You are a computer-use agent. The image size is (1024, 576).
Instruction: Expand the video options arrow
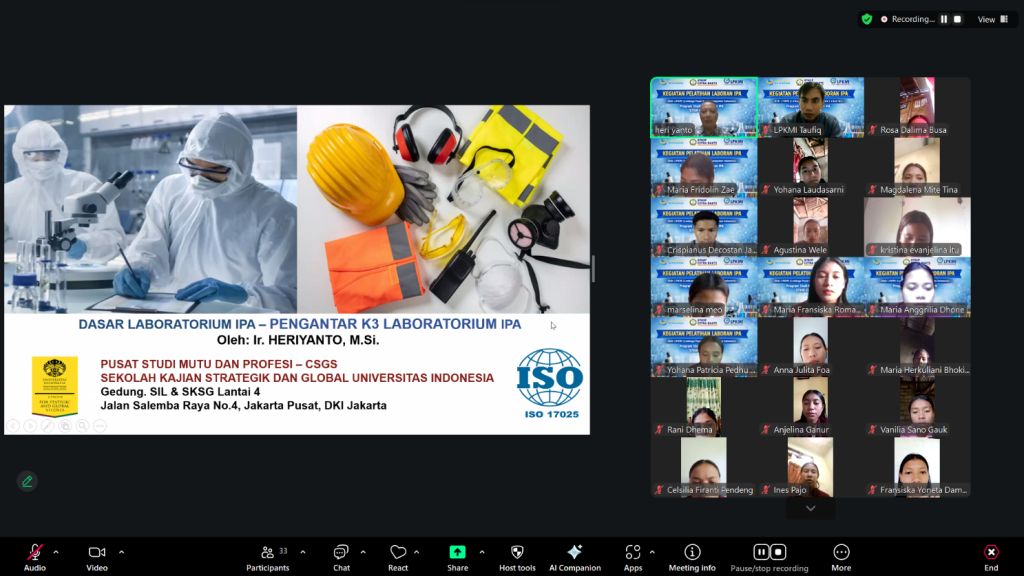[x=121, y=551]
